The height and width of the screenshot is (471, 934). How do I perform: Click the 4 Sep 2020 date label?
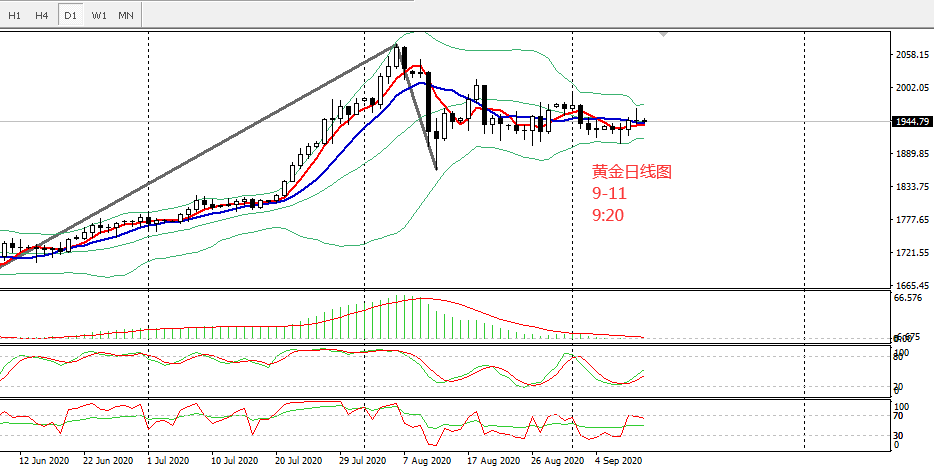click(619, 461)
